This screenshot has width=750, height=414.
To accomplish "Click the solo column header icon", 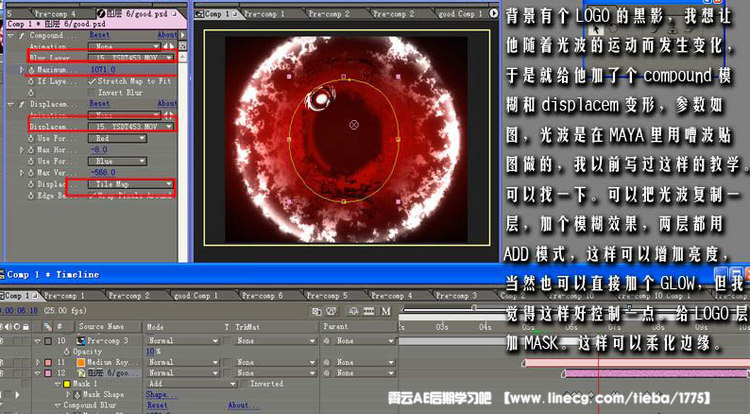I will tap(18, 327).
